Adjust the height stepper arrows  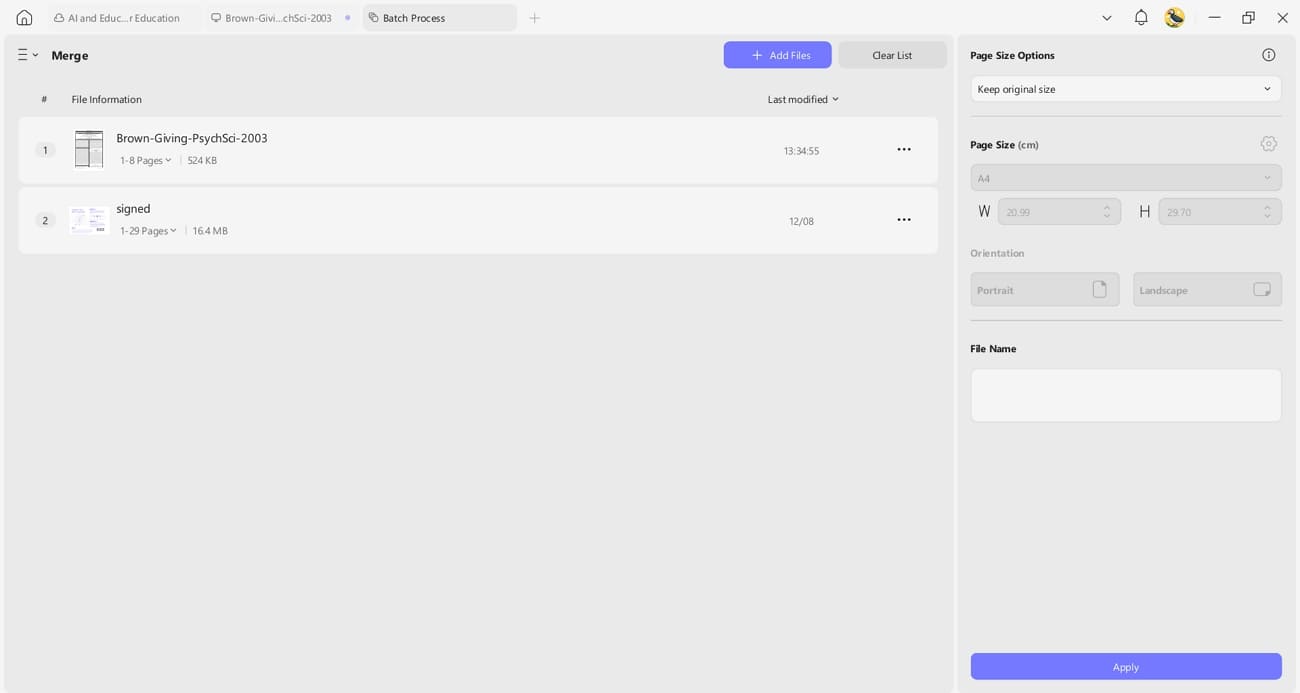[x=1267, y=212]
